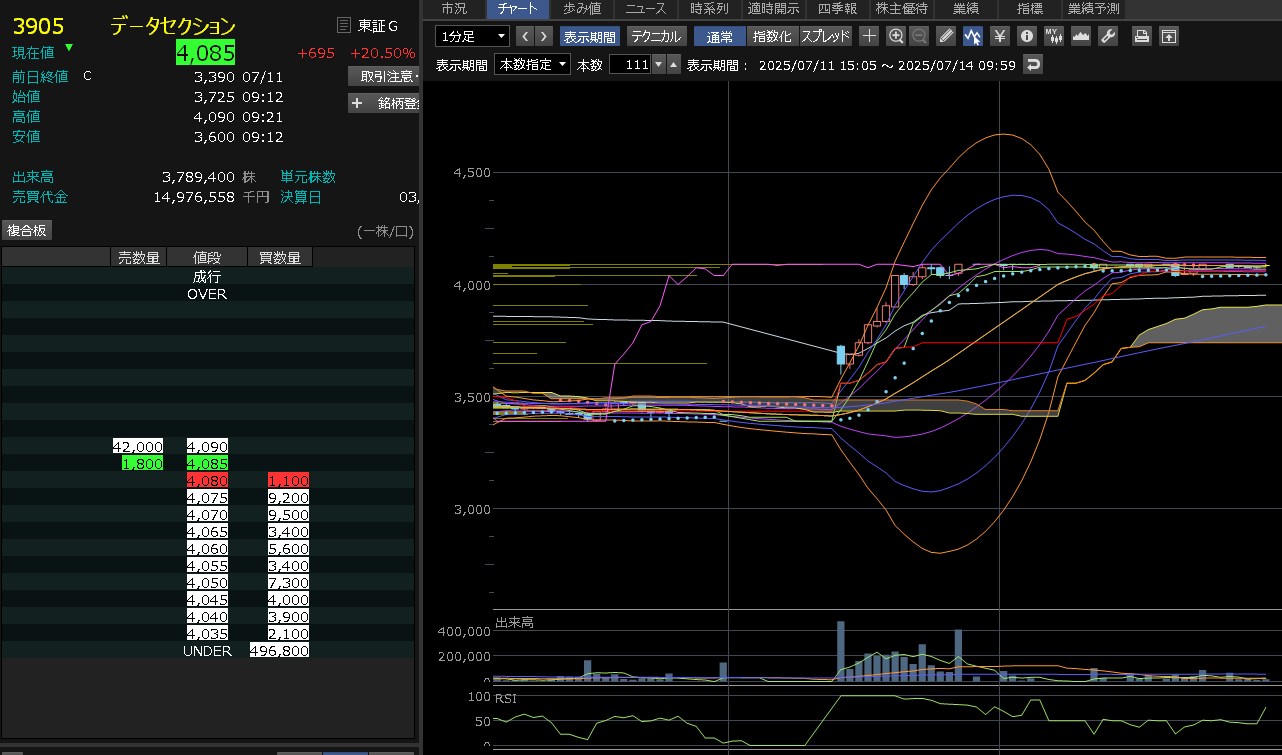Click ask price 4,090 in order book

pos(207,446)
